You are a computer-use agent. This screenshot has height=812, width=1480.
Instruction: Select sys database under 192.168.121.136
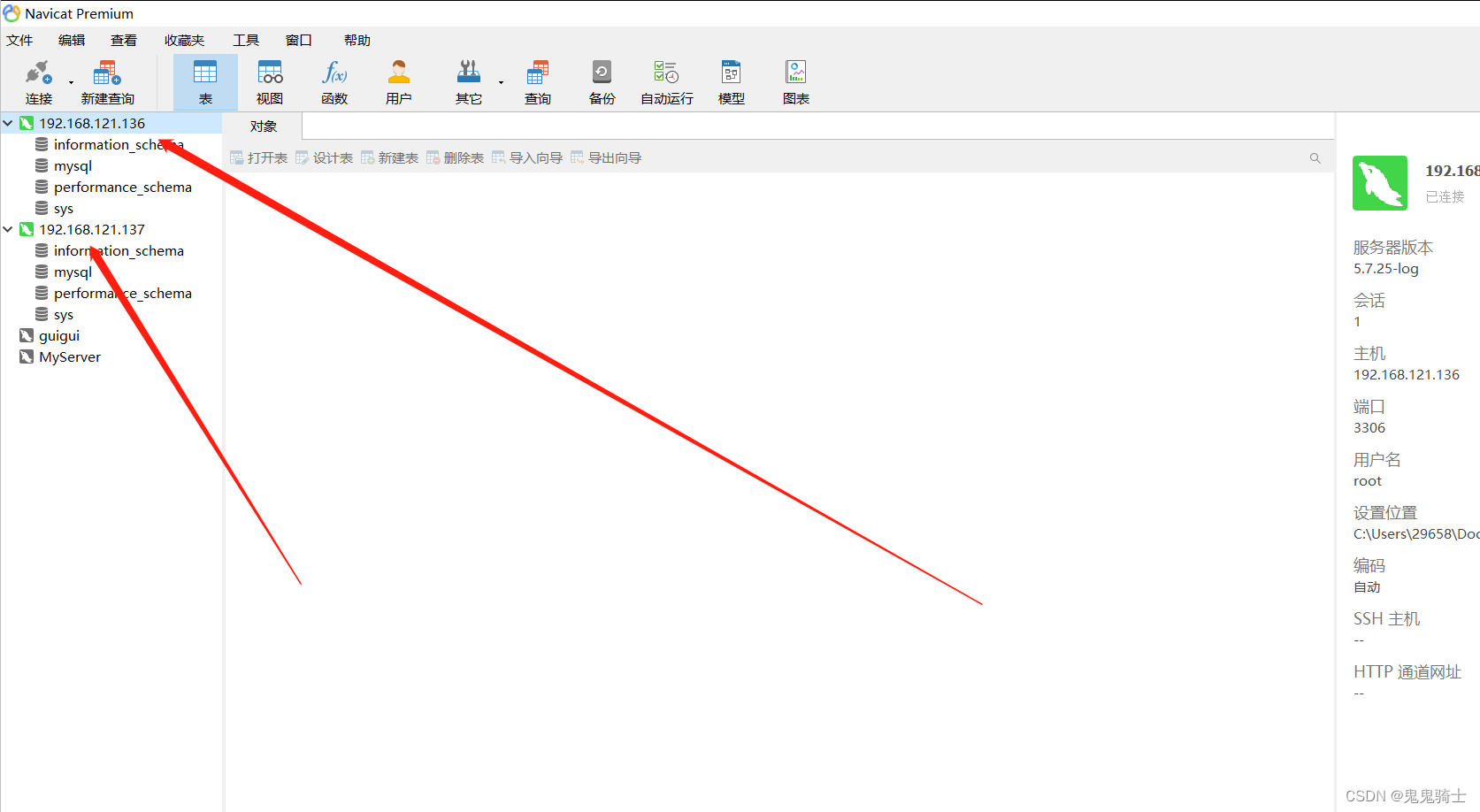(x=64, y=209)
